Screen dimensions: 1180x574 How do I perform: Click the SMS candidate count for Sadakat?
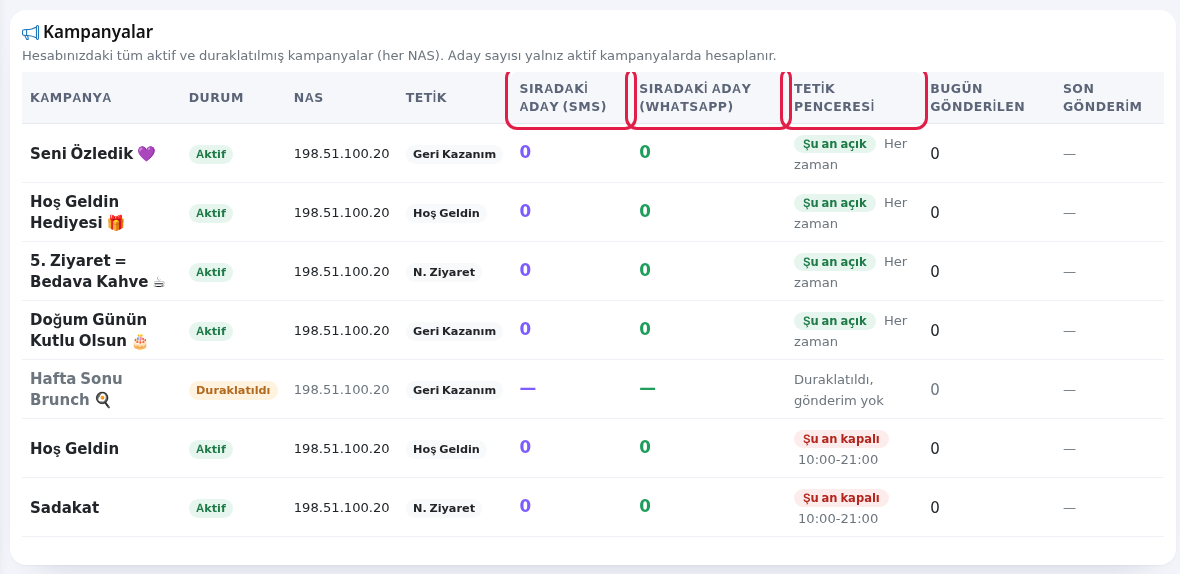[525, 506]
